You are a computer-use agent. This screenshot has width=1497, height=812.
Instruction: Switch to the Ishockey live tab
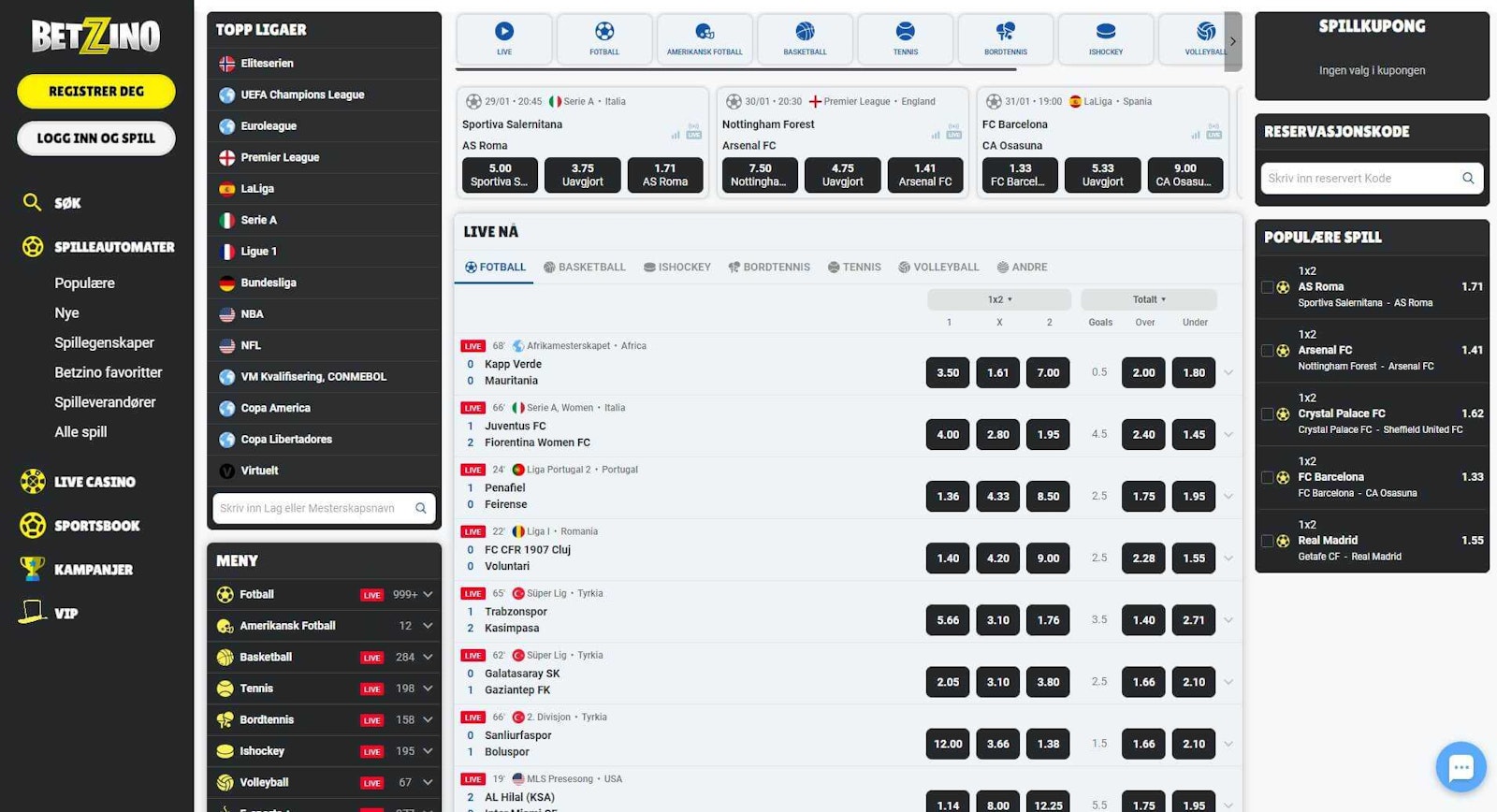pos(677,267)
